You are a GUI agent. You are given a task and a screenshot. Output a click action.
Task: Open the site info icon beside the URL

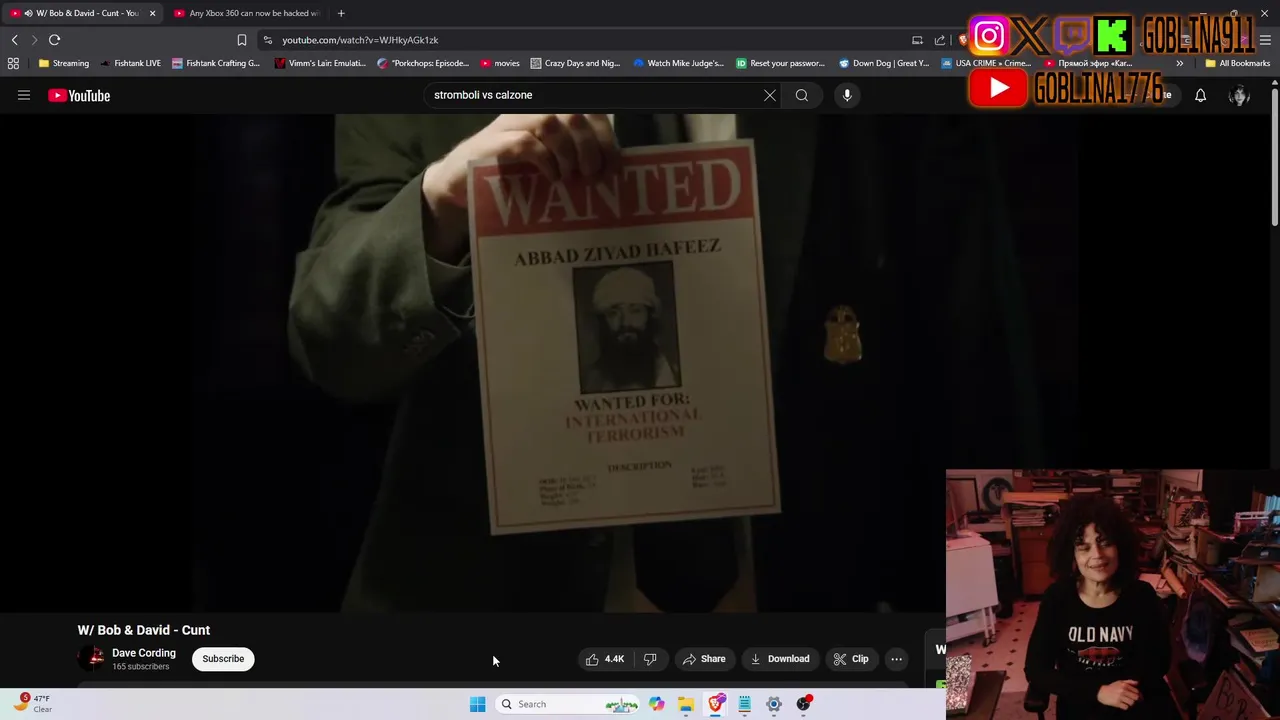click(267, 40)
